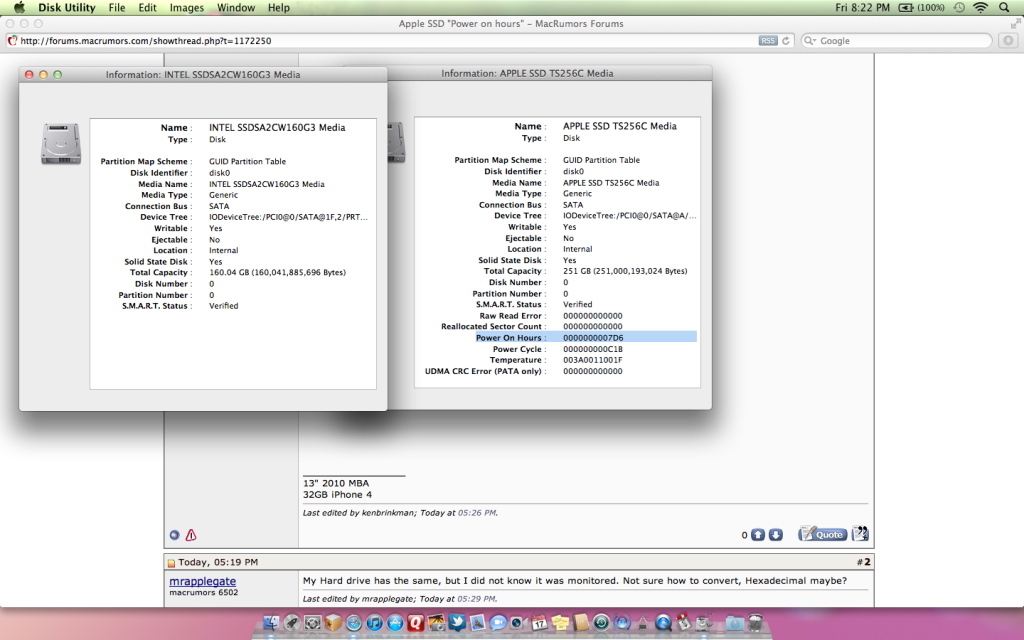Click the Google search field

point(896,40)
